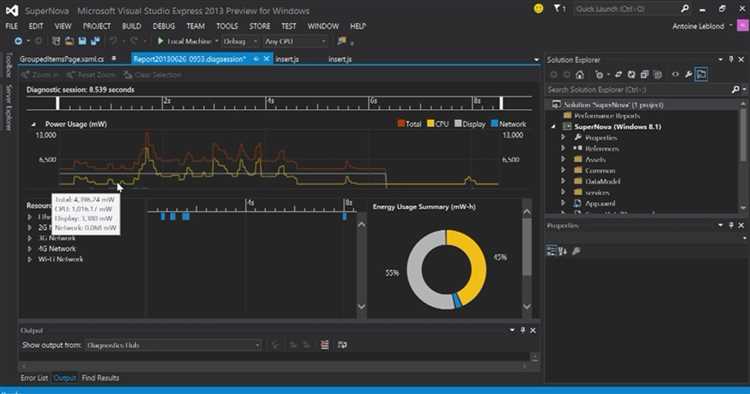Start debugging on Local Machine
The height and width of the screenshot is (394, 750).
pos(184,42)
